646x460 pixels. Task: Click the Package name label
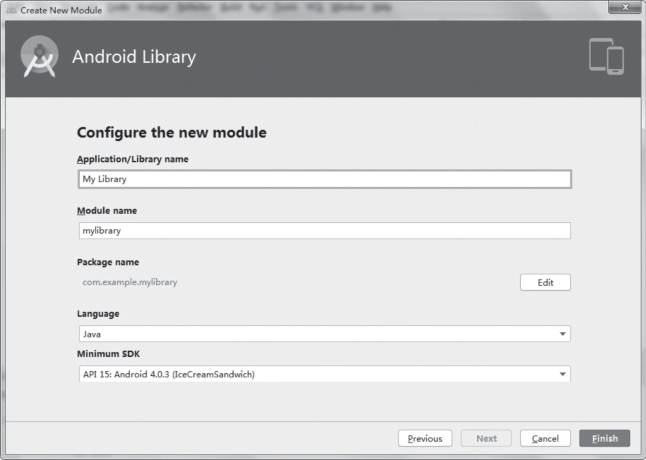108,262
